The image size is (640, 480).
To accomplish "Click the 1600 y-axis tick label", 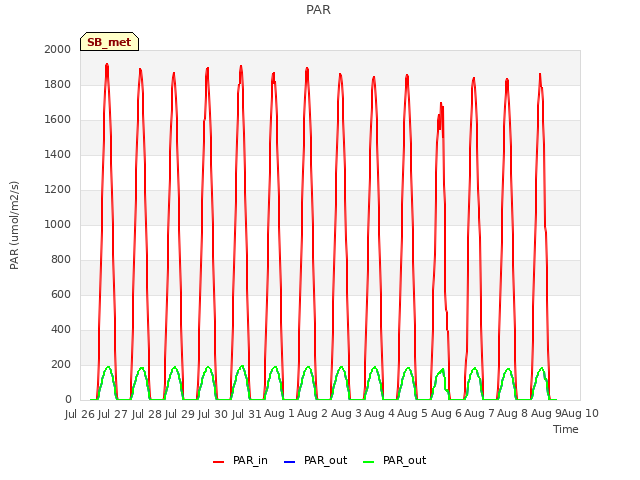I will tap(58, 120).
